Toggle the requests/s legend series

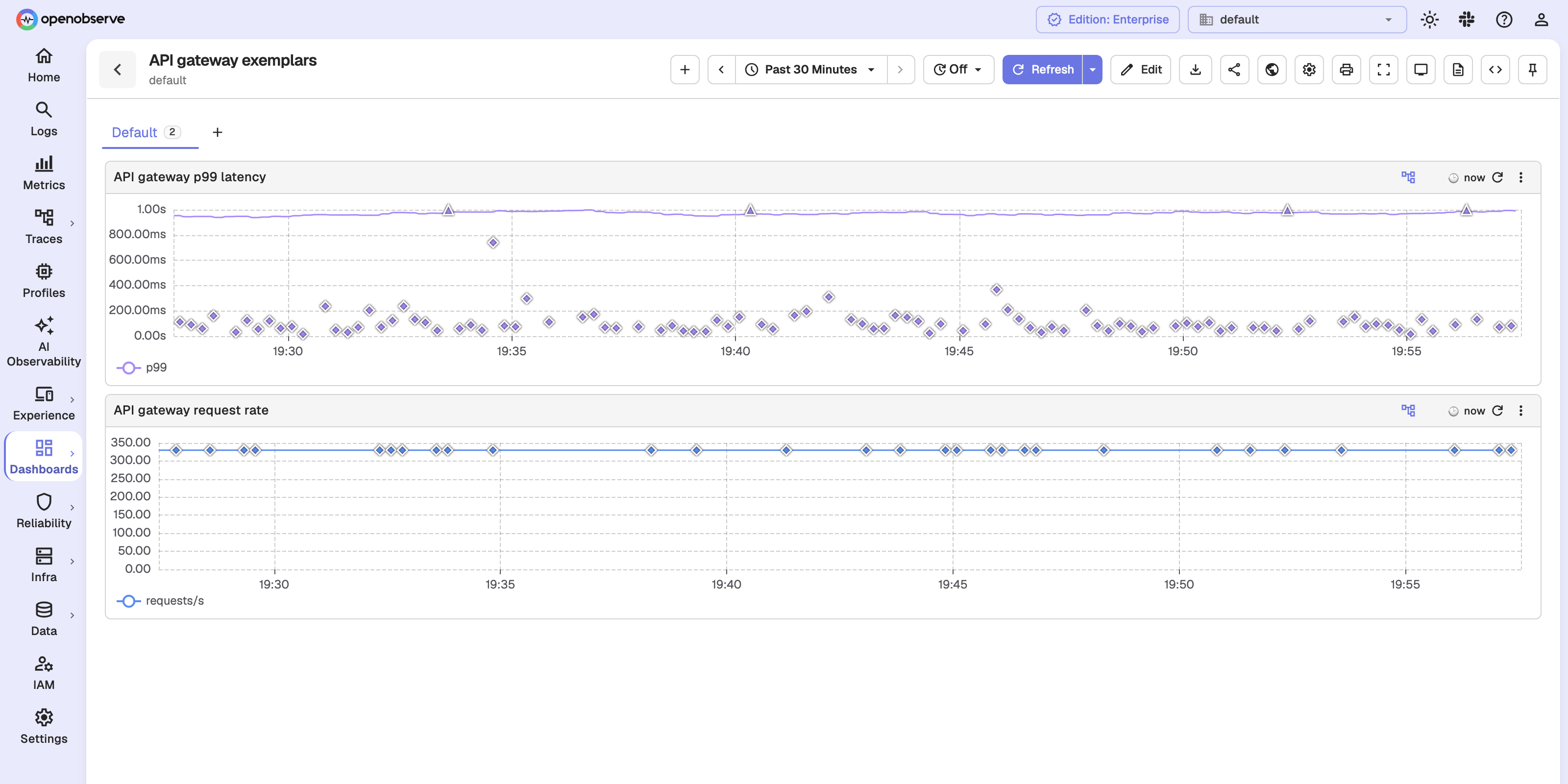pos(160,601)
